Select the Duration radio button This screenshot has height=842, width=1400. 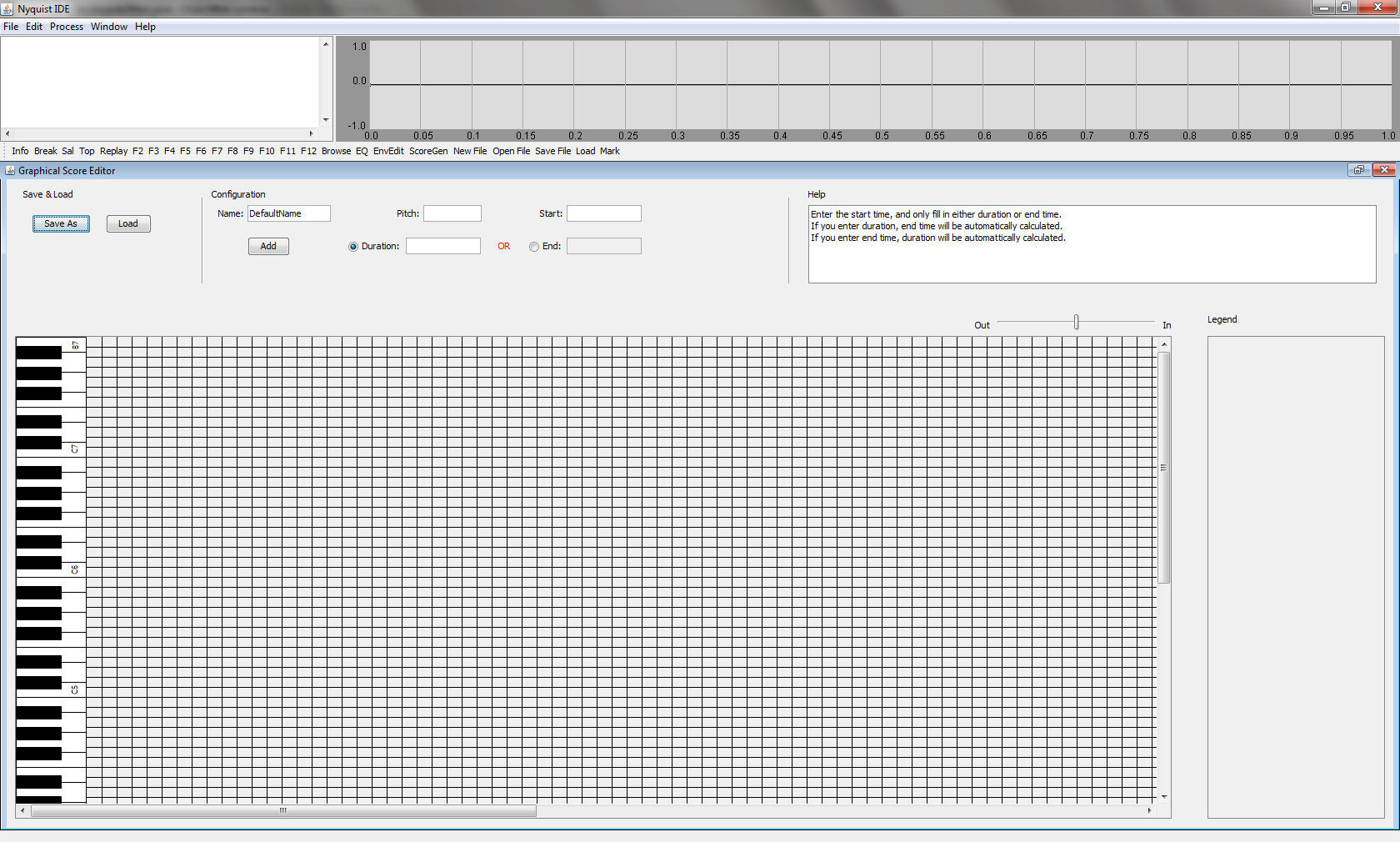(x=353, y=247)
